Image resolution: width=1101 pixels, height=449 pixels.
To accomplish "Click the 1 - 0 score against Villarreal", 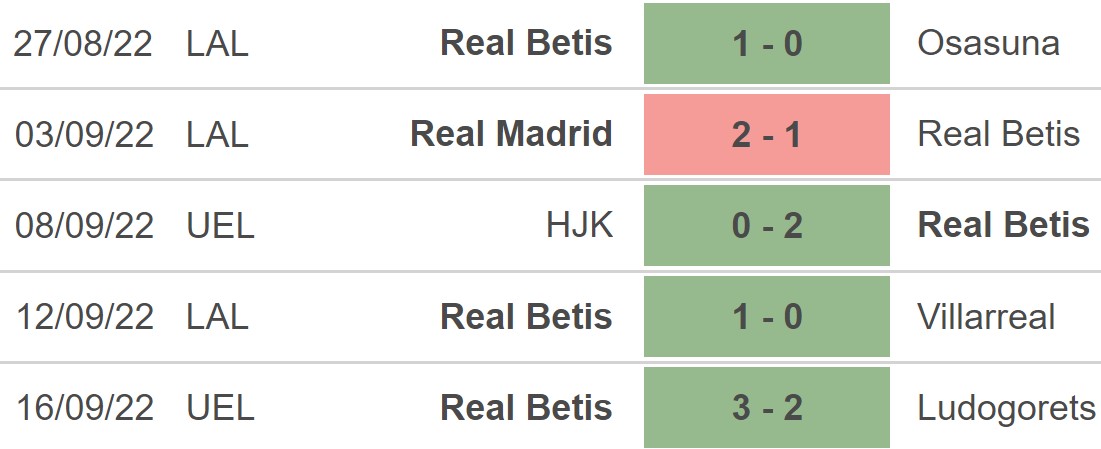I will click(x=766, y=317).
